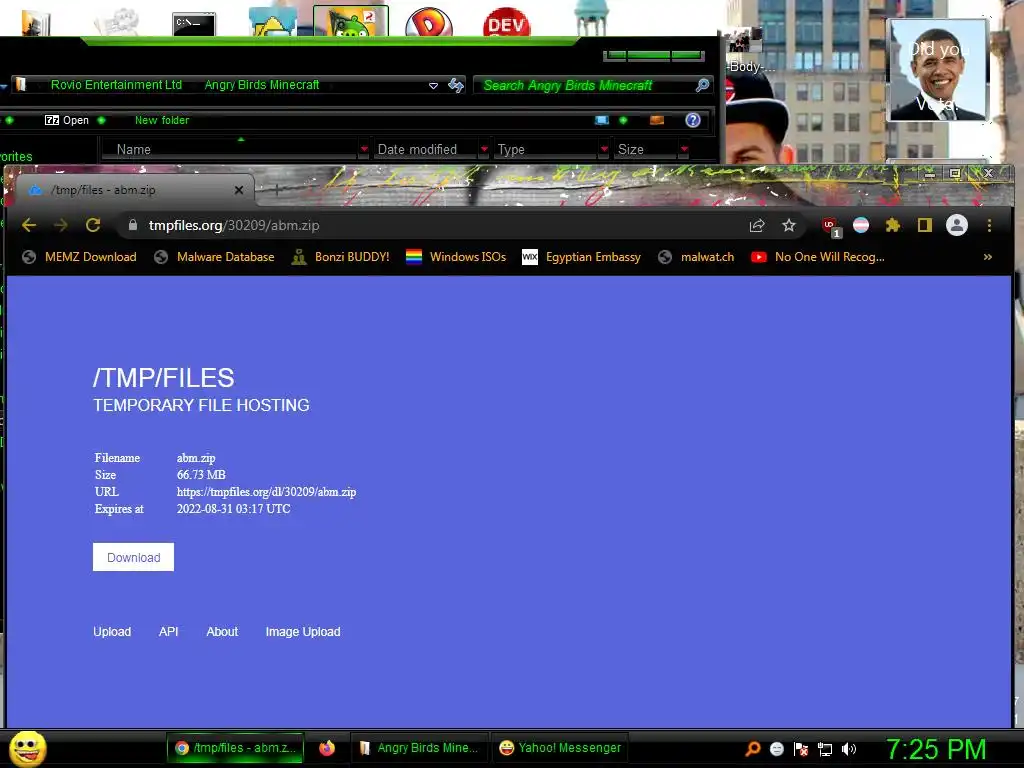Viewport: 1024px width, 768px height.
Task: Click the address bar URL
Action: coord(234,225)
